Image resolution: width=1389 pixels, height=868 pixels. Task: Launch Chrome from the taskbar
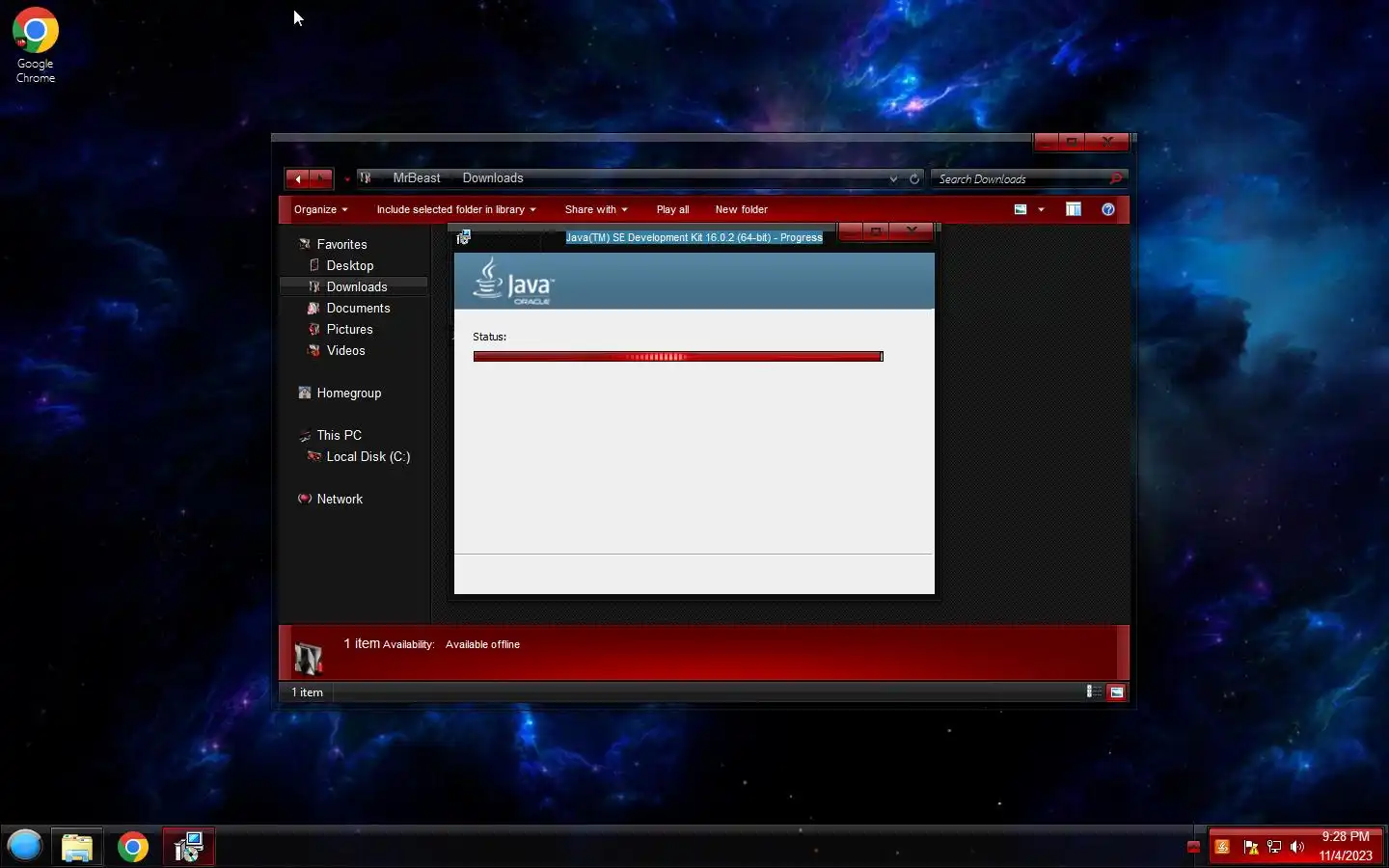(x=133, y=847)
